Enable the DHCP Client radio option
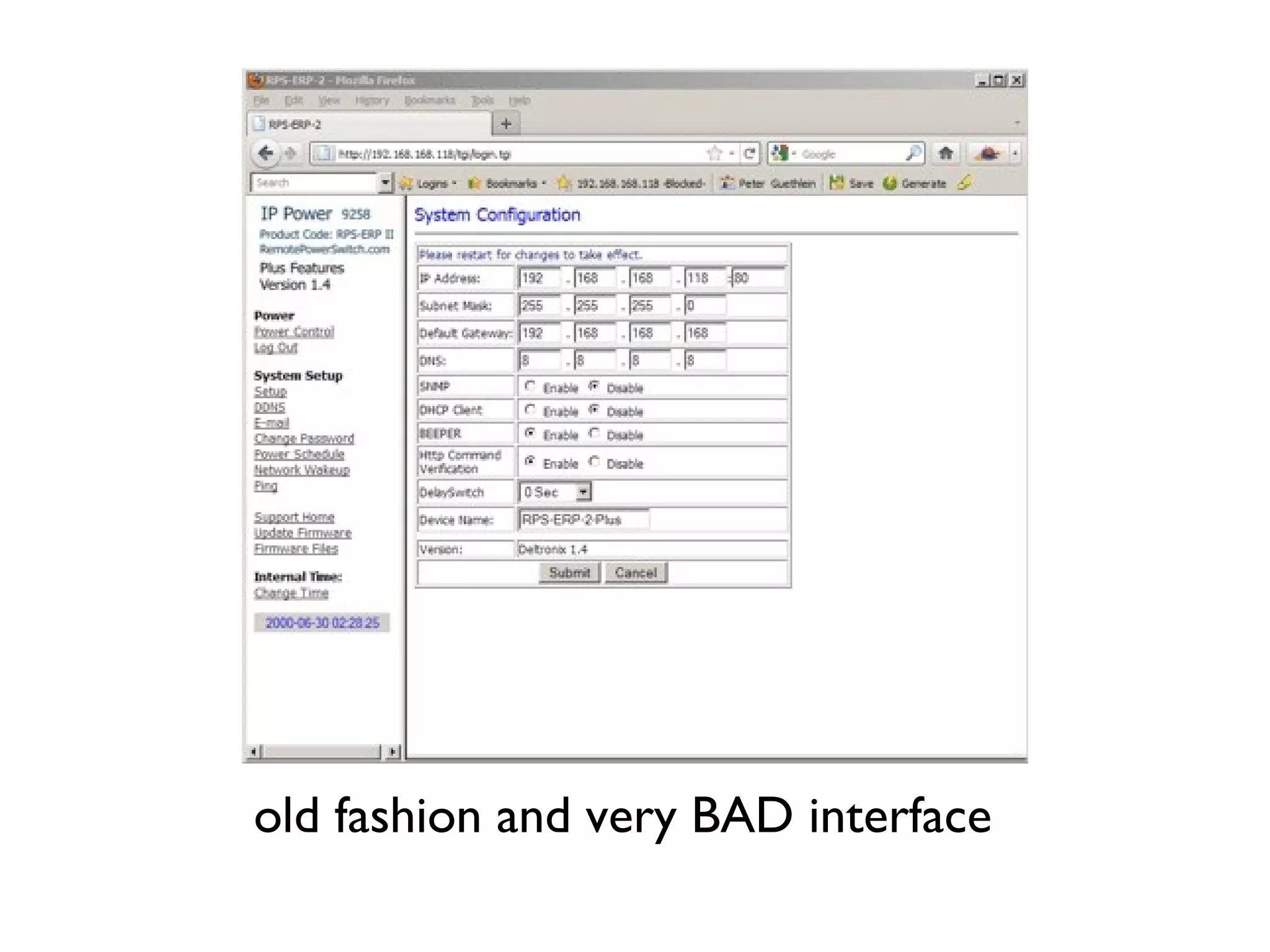 530,410
